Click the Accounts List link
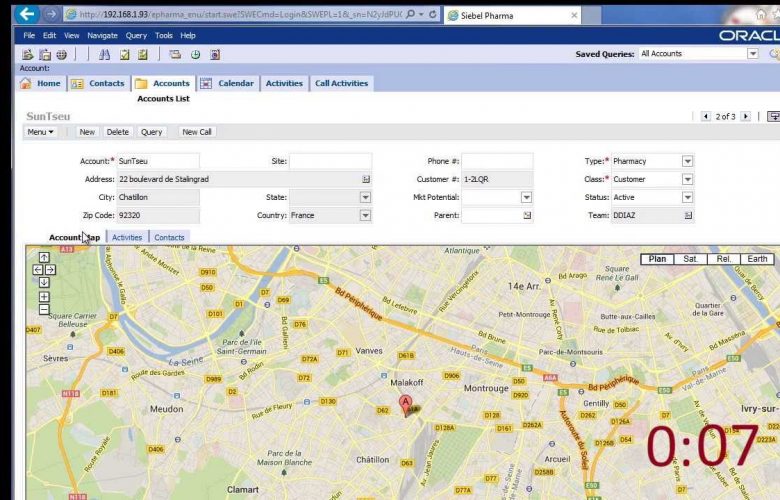The height and width of the screenshot is (500, 780). coord(163,99)
